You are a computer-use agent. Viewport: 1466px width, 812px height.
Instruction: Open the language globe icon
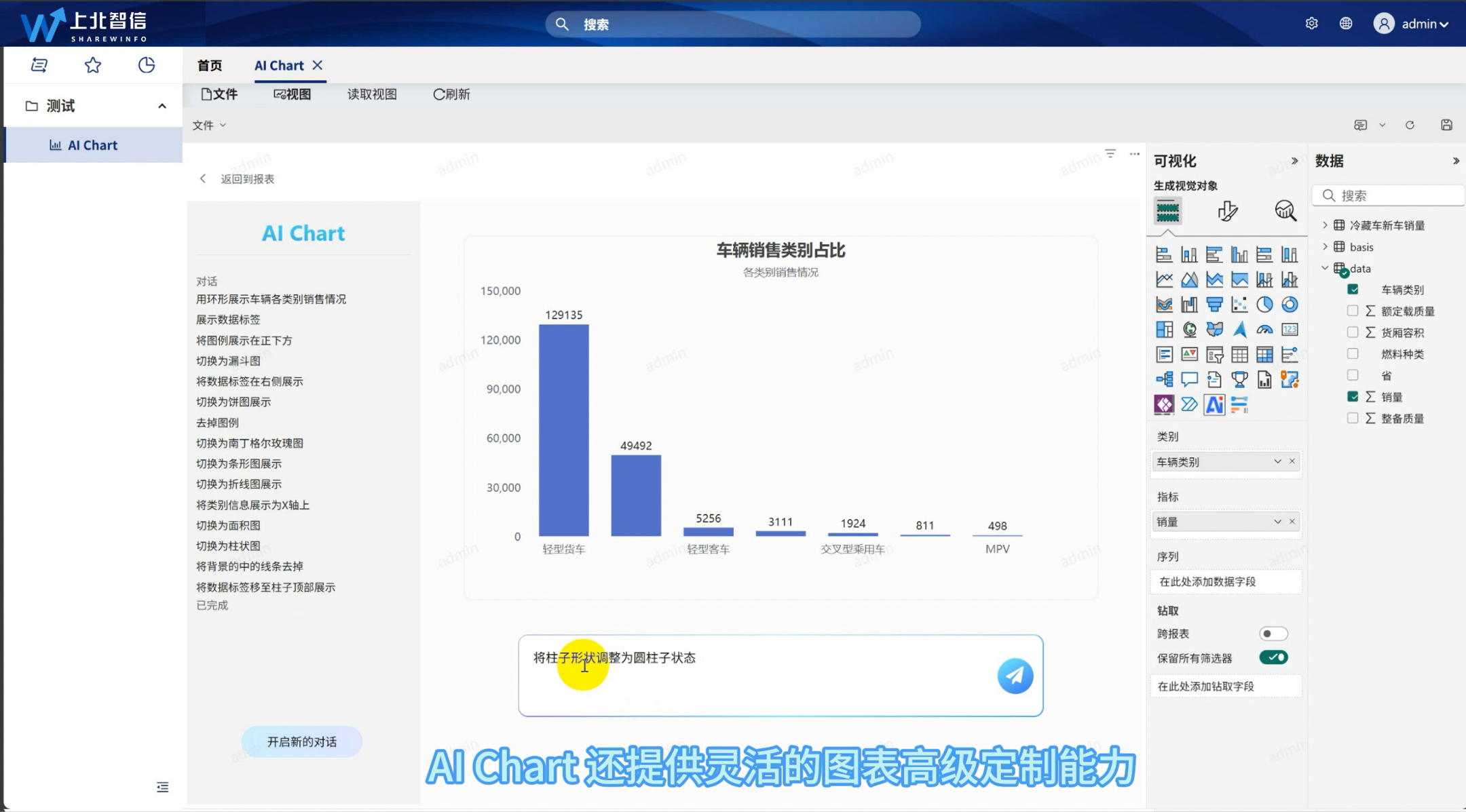coord(1346,24)
